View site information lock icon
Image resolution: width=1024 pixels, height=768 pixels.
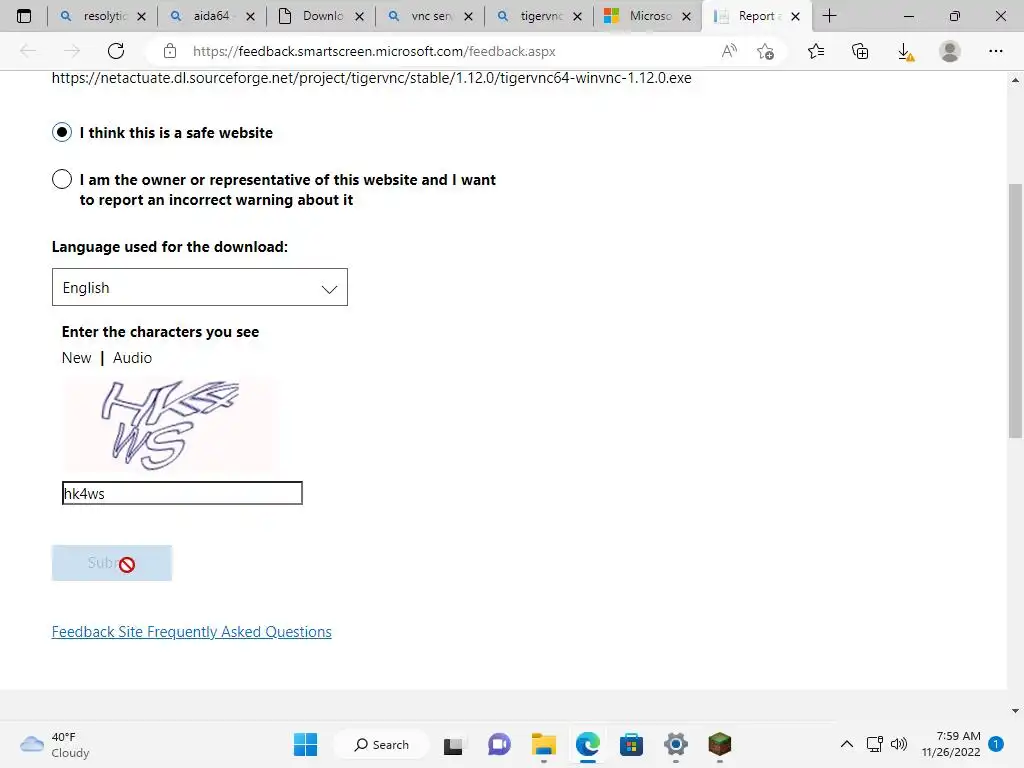170,51
